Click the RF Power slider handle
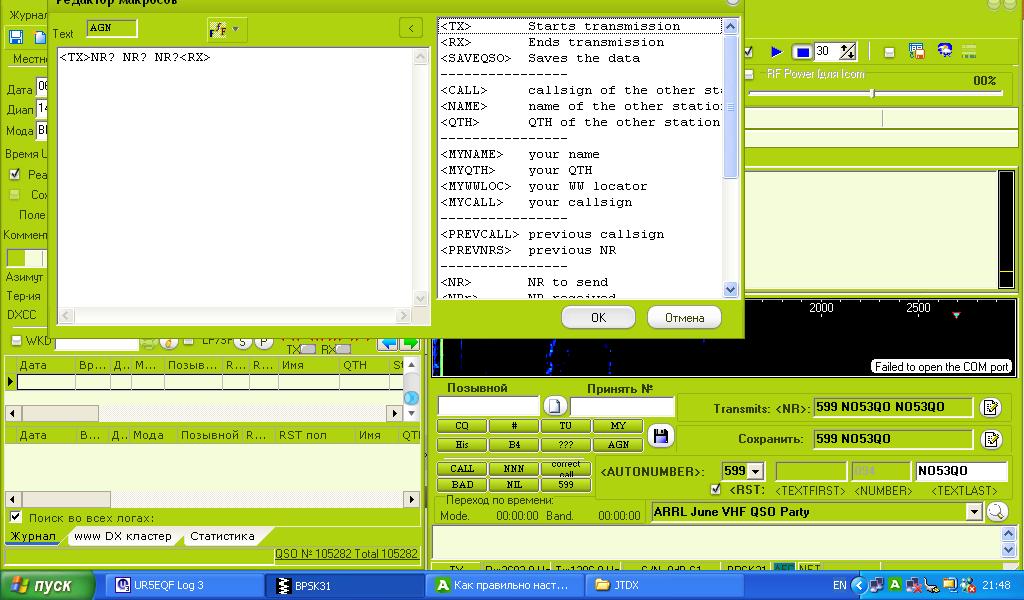Viewport: 1024px width, 600px height. 873,93
